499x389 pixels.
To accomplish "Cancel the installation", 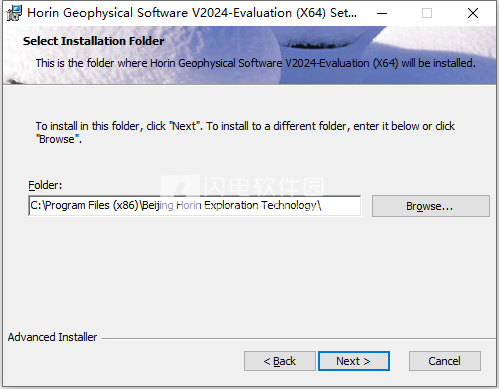I will pyautogui.click(x=445, y=361).
